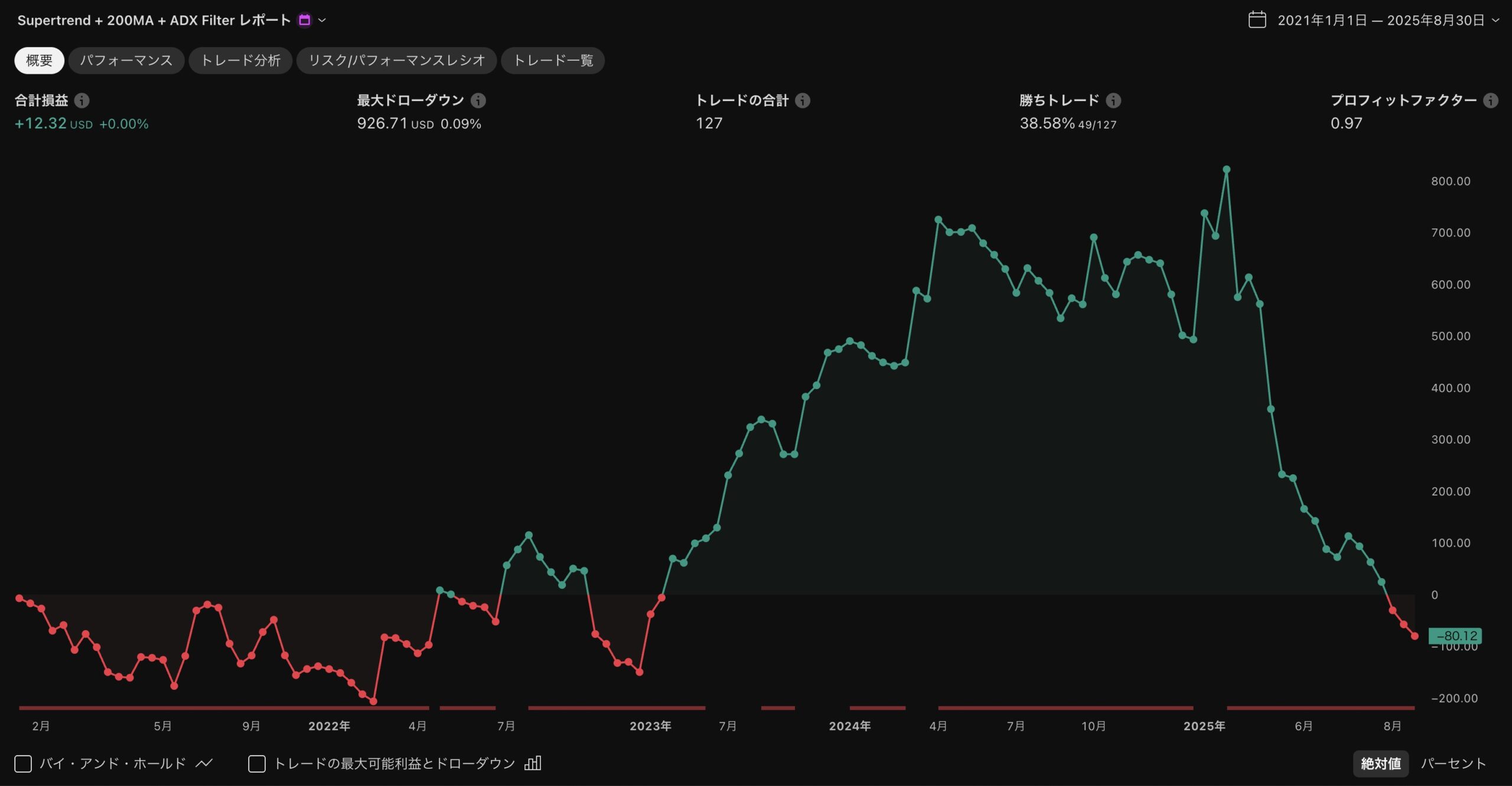Viewport: 1512px width, 786px height.
Task: Click info icon next to プロフィットファクター
Action: point(1491,100)
